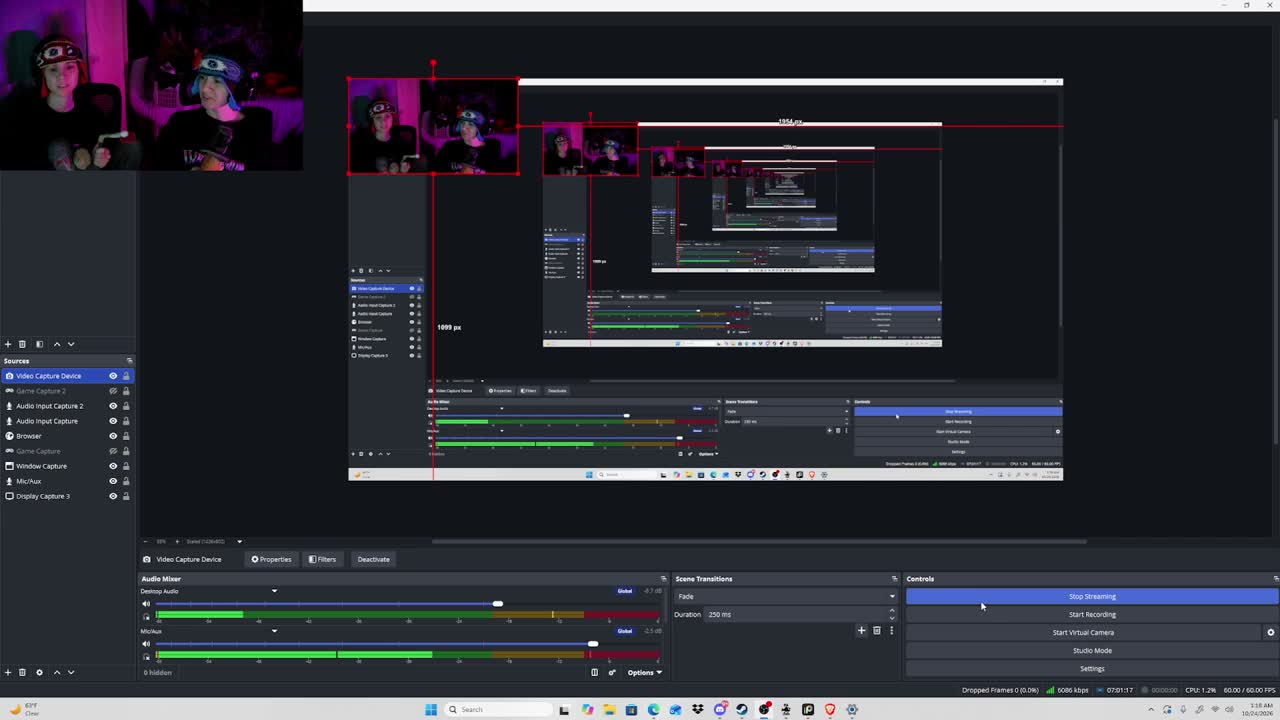Move scene down arrow in Scenes toolbar
This screenshot has height=720, width=1280.
71,344
